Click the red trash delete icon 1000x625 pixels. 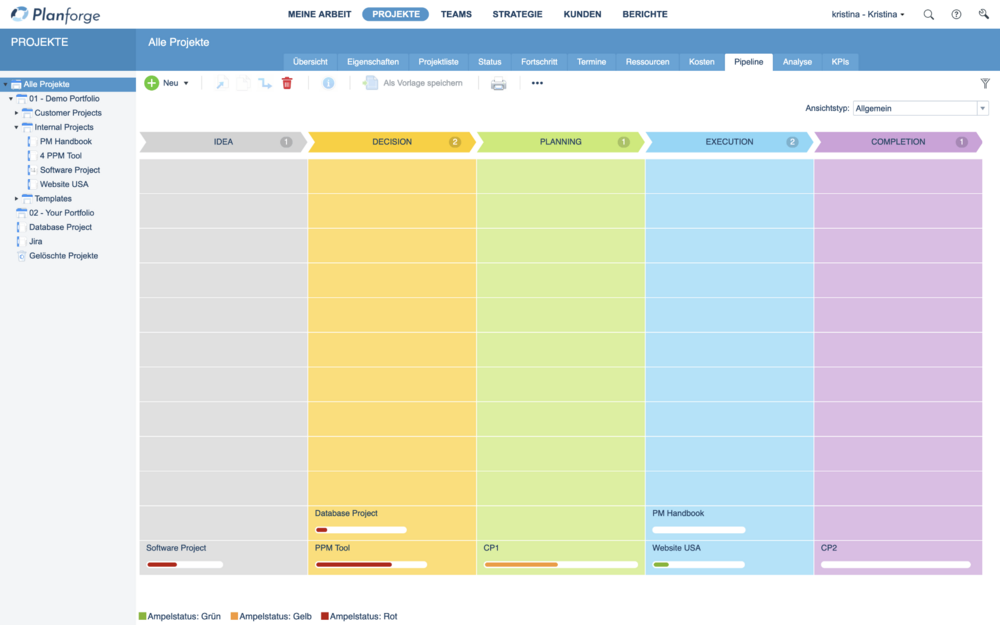tap(287, 83)
